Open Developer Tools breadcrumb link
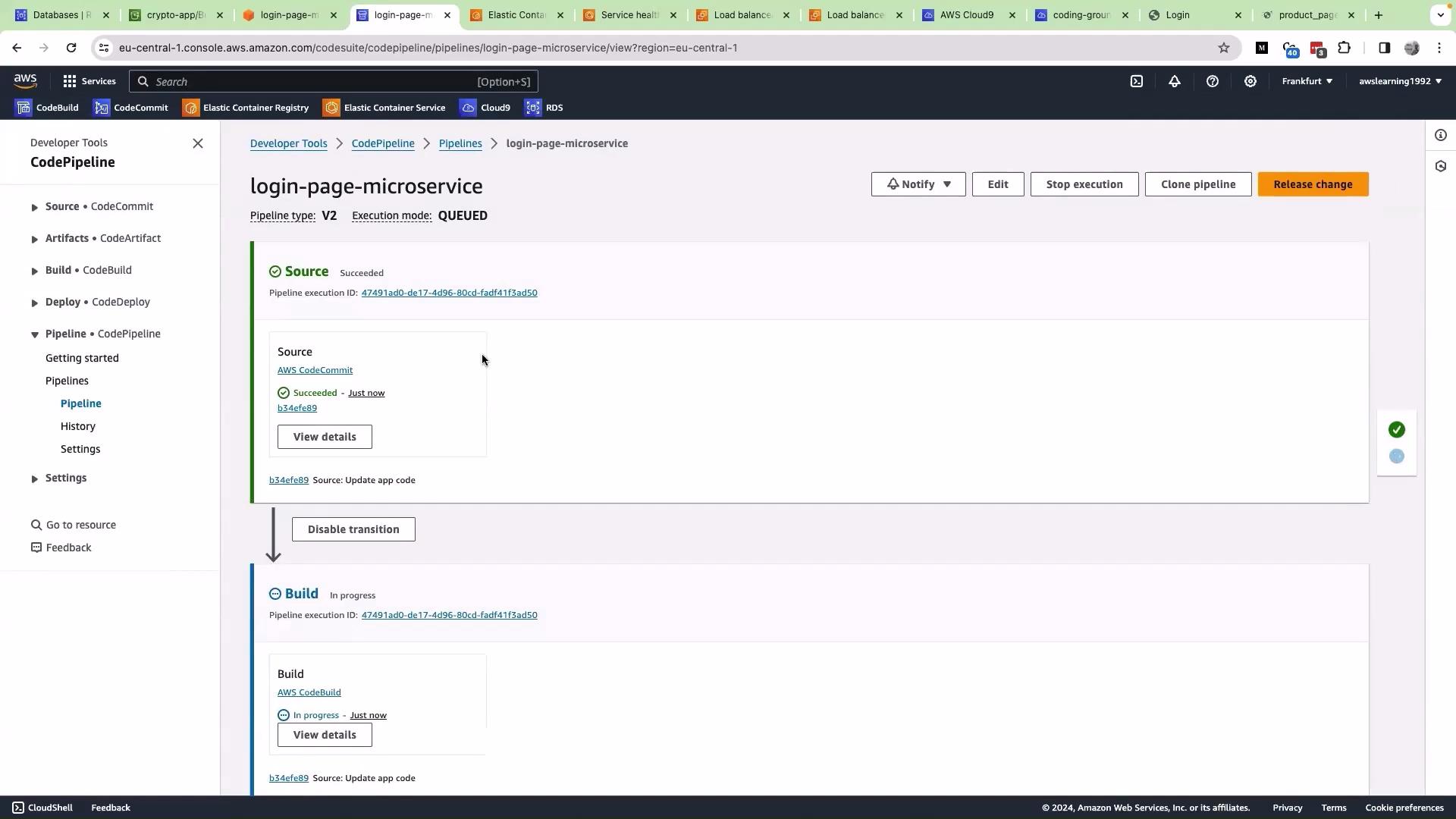Viewport: 1456px width, 819px height. point(289,143)
